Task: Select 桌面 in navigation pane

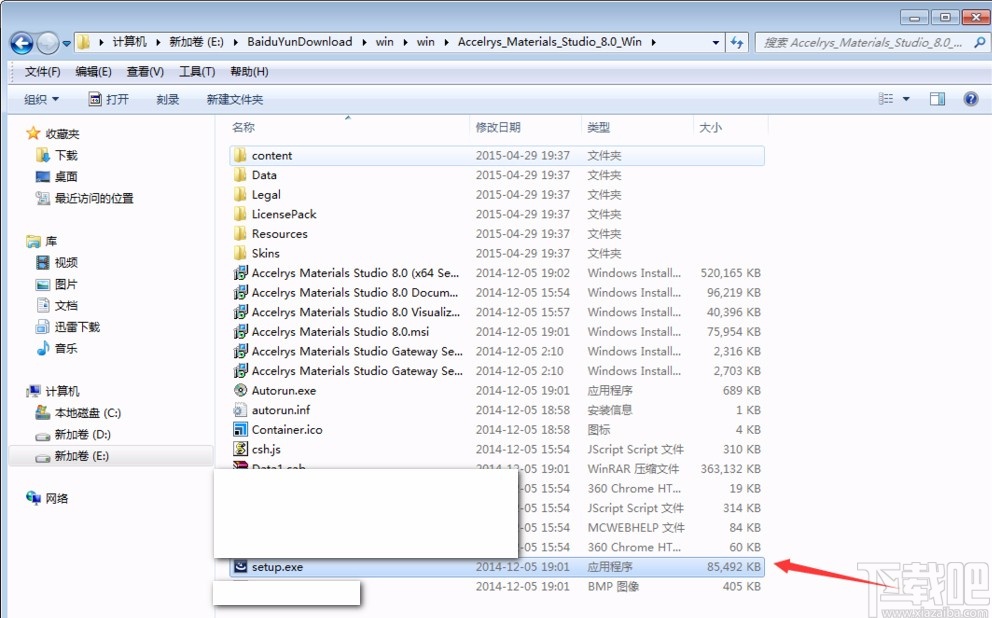Action: (x=66, y=177)
